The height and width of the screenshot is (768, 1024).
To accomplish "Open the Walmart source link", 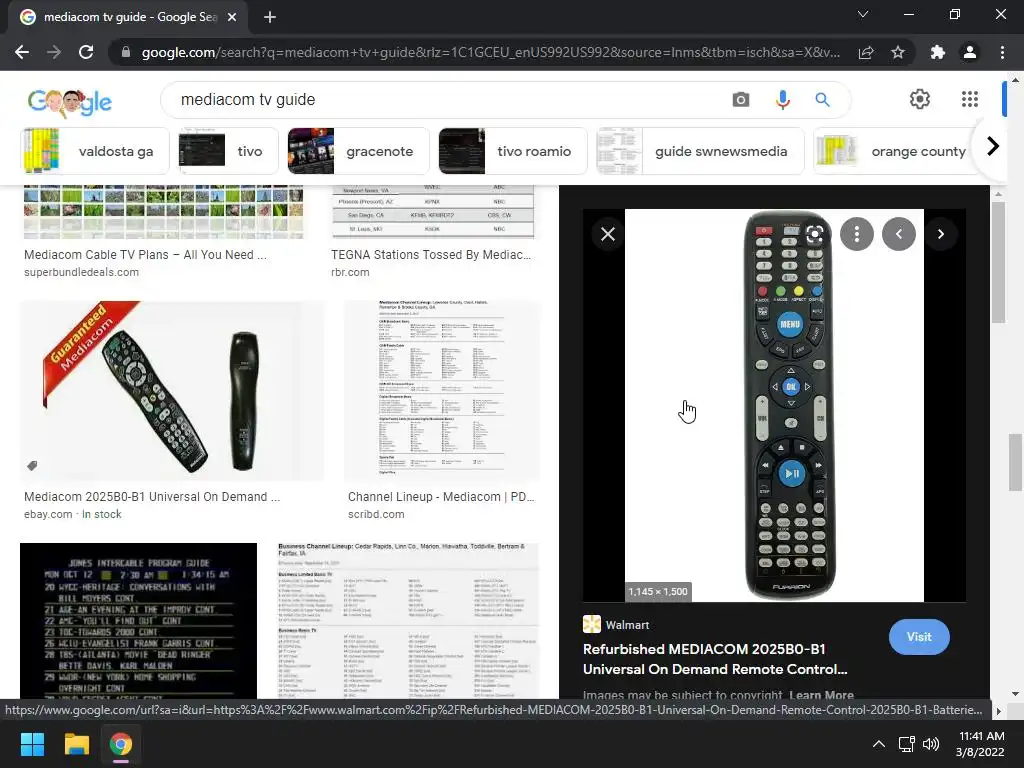I will click(x=616, y=624).
